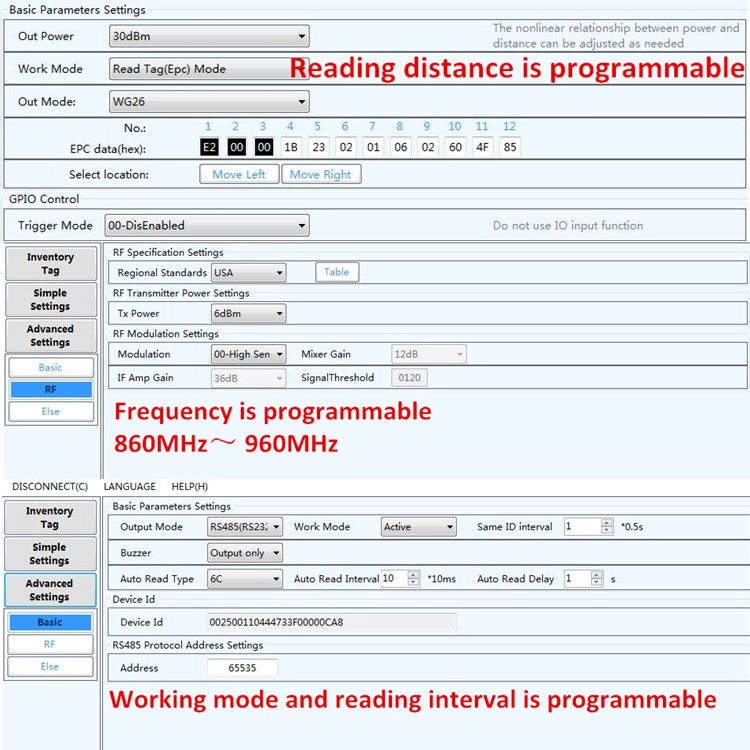Open the upper Inventory Tag section
The width and height of the screenshot is (750, 750).
point(51,264)
